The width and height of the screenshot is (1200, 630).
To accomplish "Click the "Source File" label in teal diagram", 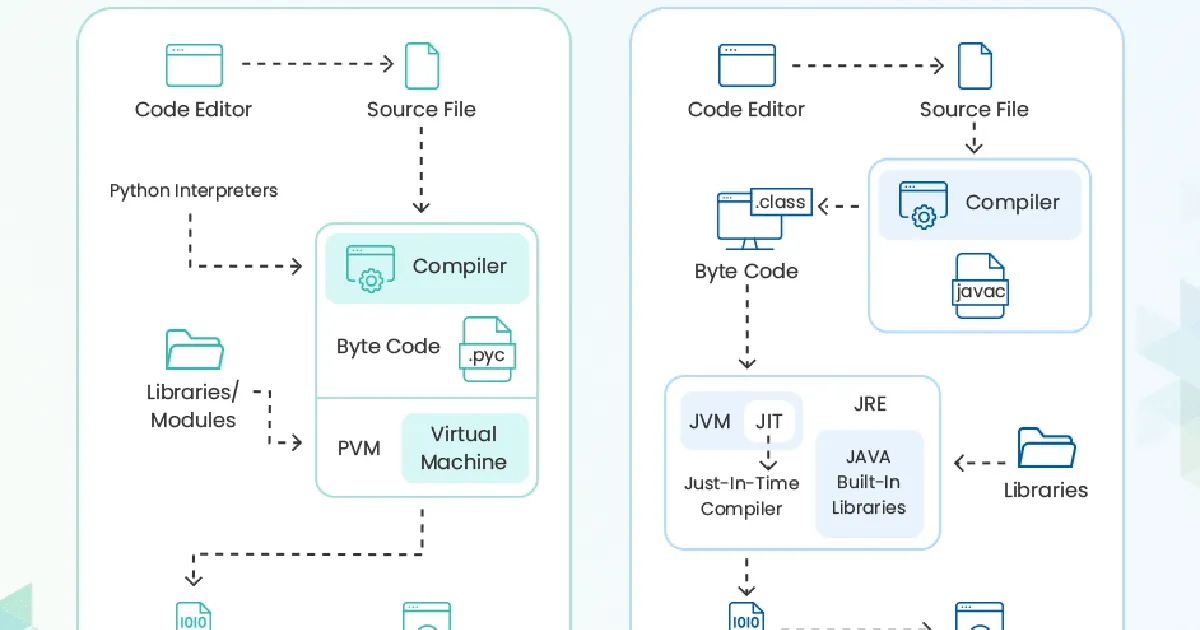I will pyautogui.click(x=421, y=109).
